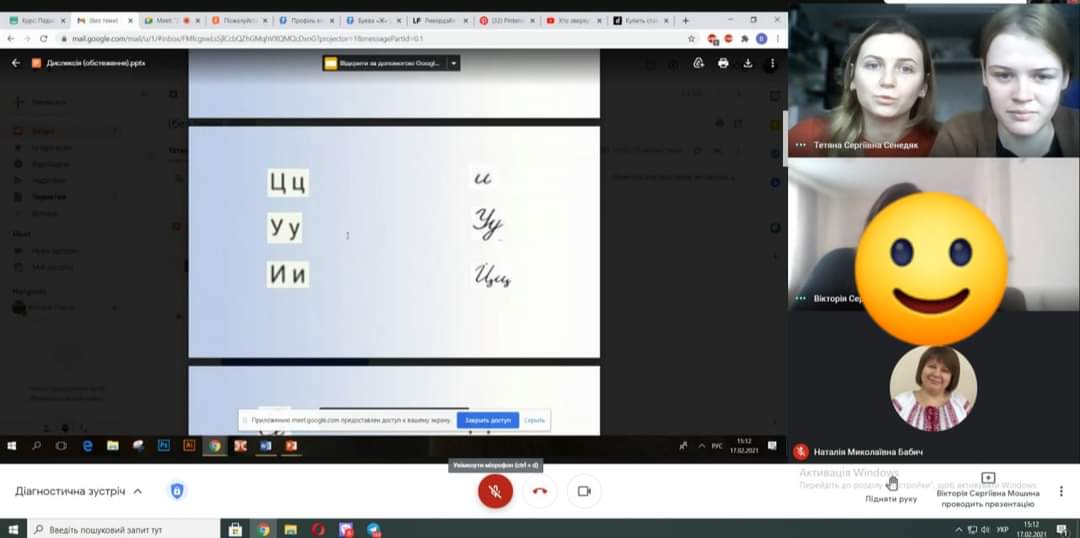Screen dimensions: 1080x538
Task: Click the blue shield safety icon
Action: pos(177,491)
